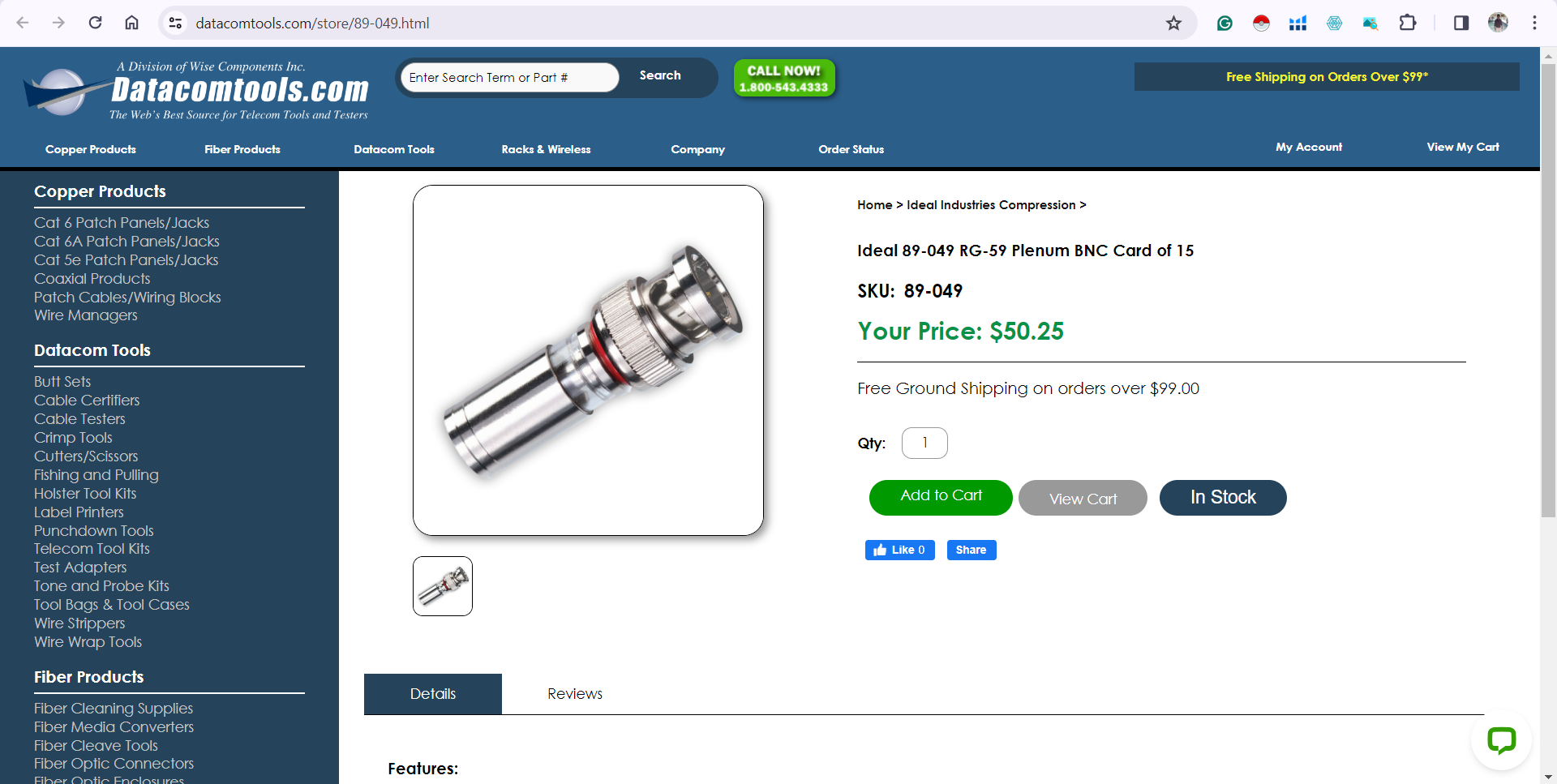Select the BNC connector thumbnail image
This screenshot has width=1557, height=784.
[x=443, y=586]
